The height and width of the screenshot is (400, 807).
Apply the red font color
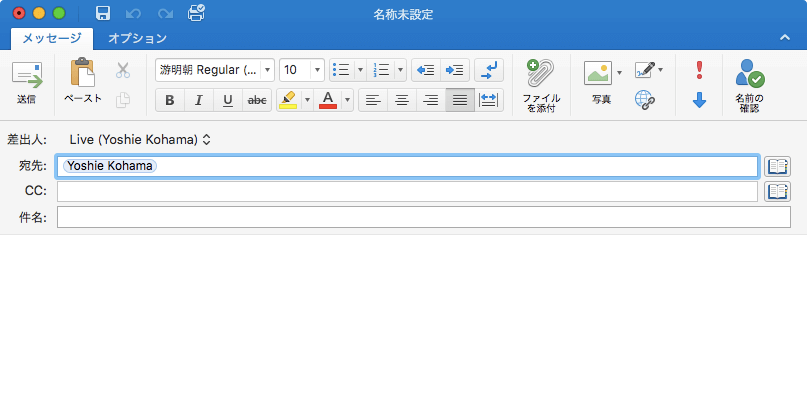(328, 100)
